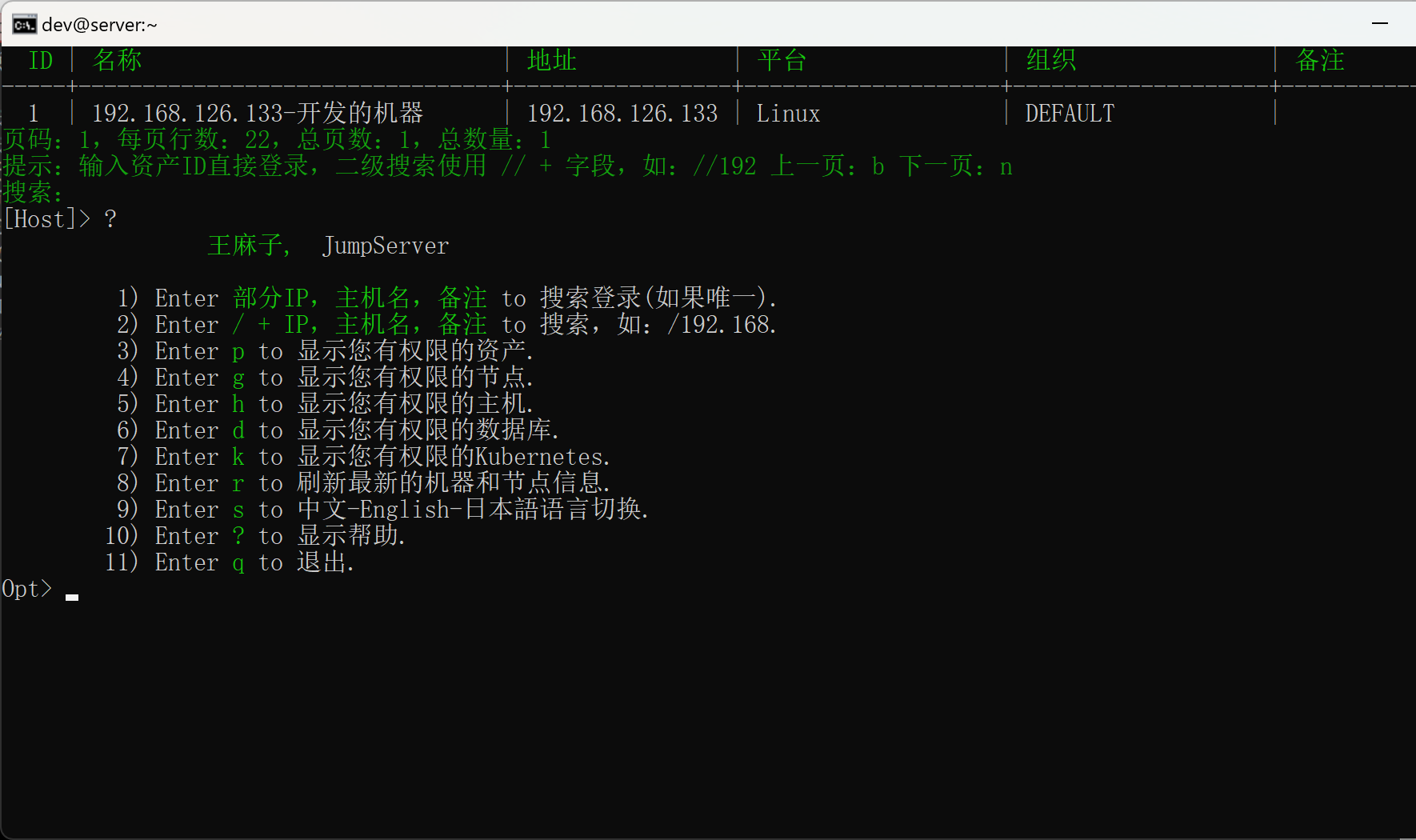Click the DEFAULT organization value
The image size is (1416, 840).
[1070, 114]
